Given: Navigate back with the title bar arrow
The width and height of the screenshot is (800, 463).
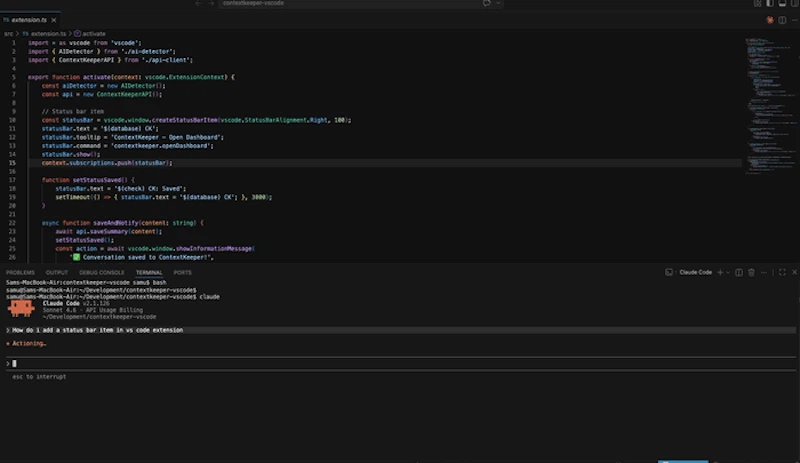Looking at the screenshot, I should tap(198, 3).
